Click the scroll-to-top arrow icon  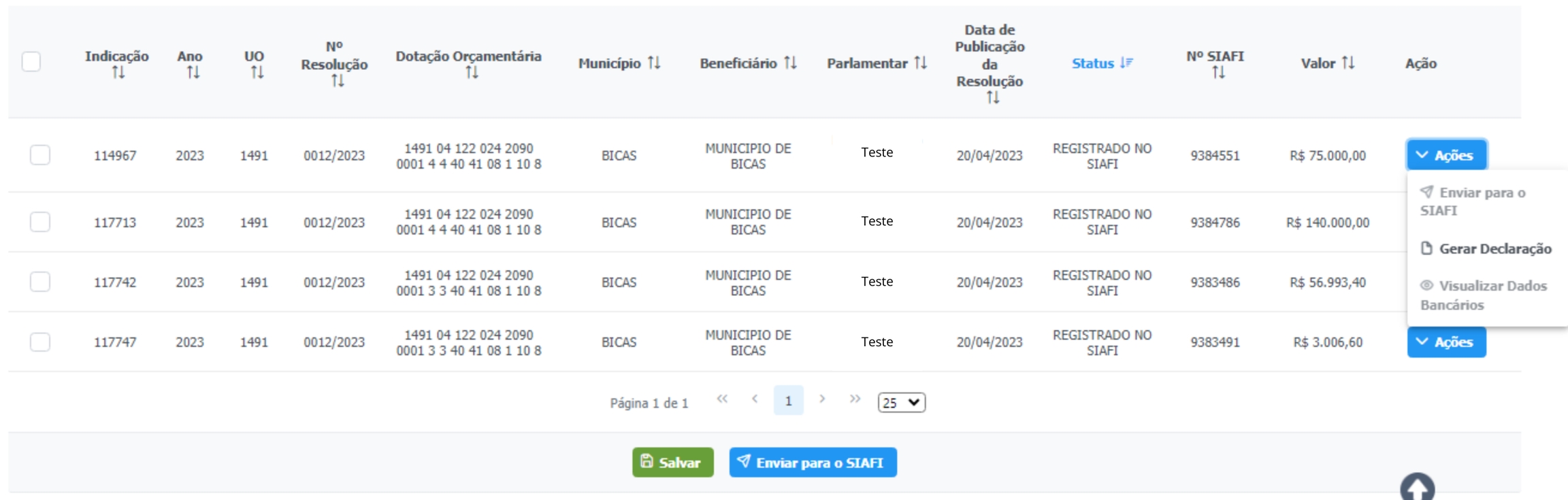click(1417, 487)
